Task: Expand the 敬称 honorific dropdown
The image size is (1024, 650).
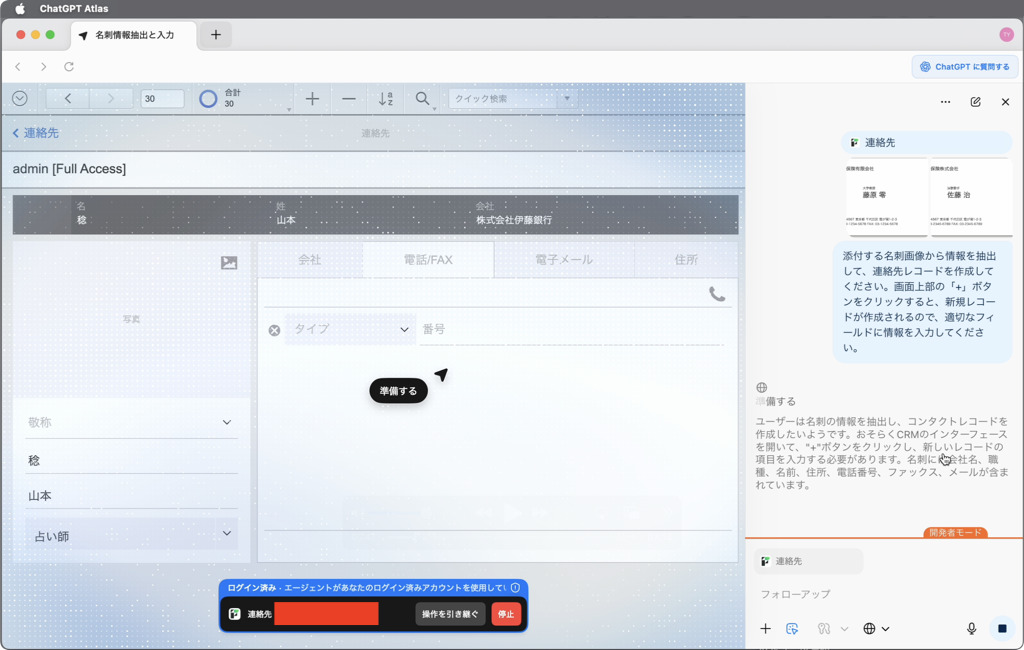Action: click(x=131, y=423)
